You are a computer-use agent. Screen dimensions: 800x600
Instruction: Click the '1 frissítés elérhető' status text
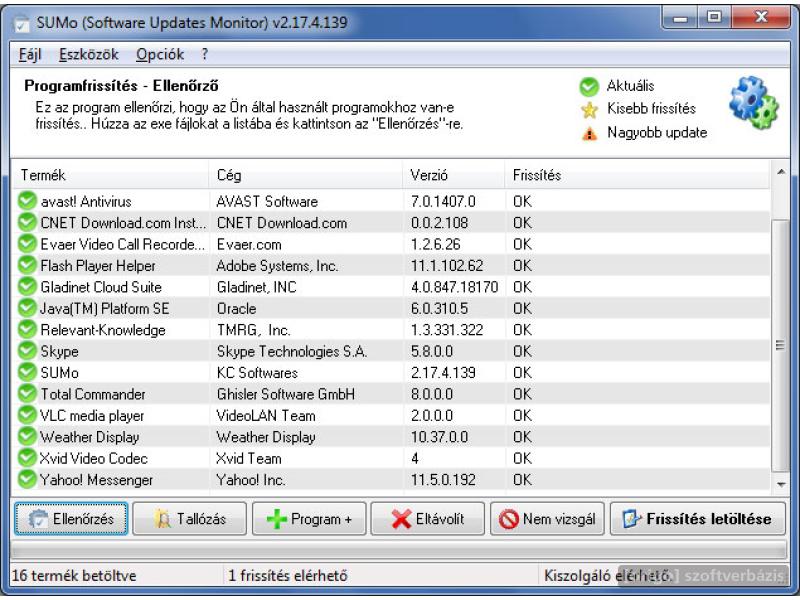point(288,576)
